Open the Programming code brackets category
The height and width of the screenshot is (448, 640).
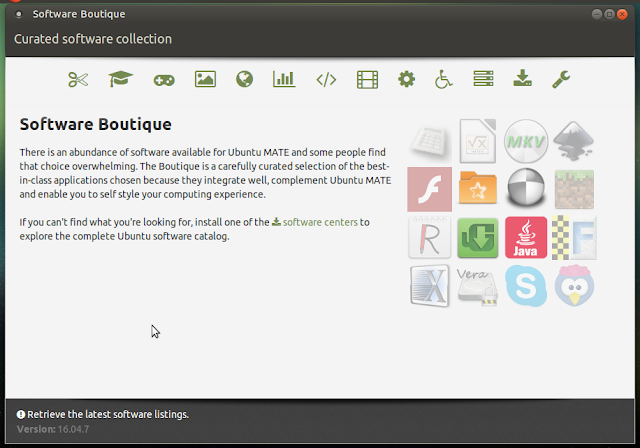[x=326, y=80]
